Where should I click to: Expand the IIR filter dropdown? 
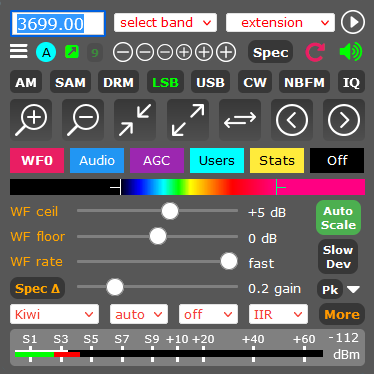click(278, 314)
